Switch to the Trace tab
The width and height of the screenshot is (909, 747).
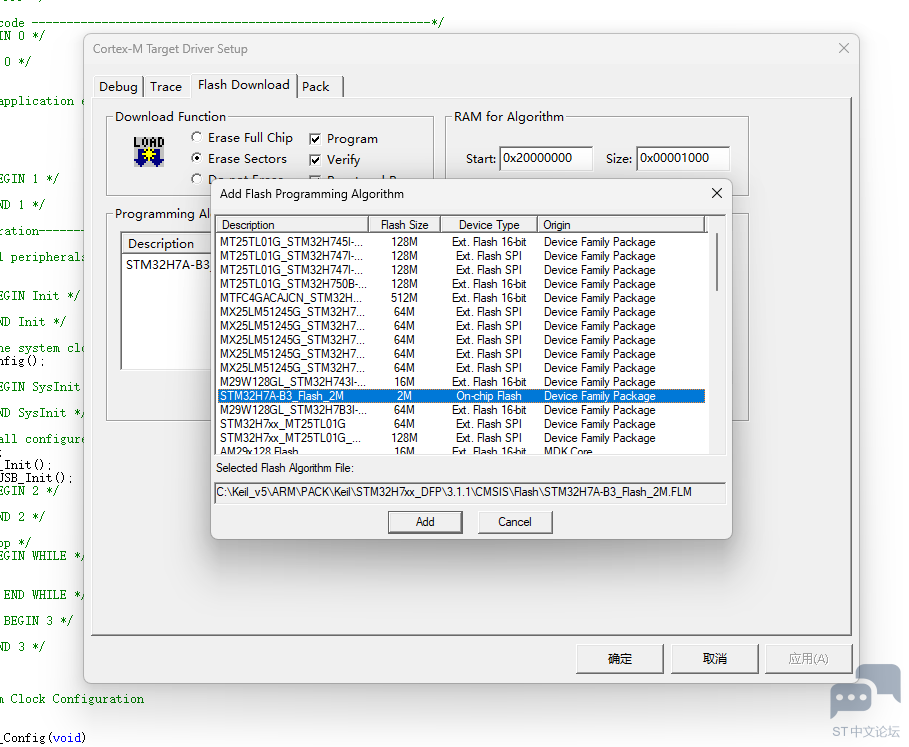(166, 87)
